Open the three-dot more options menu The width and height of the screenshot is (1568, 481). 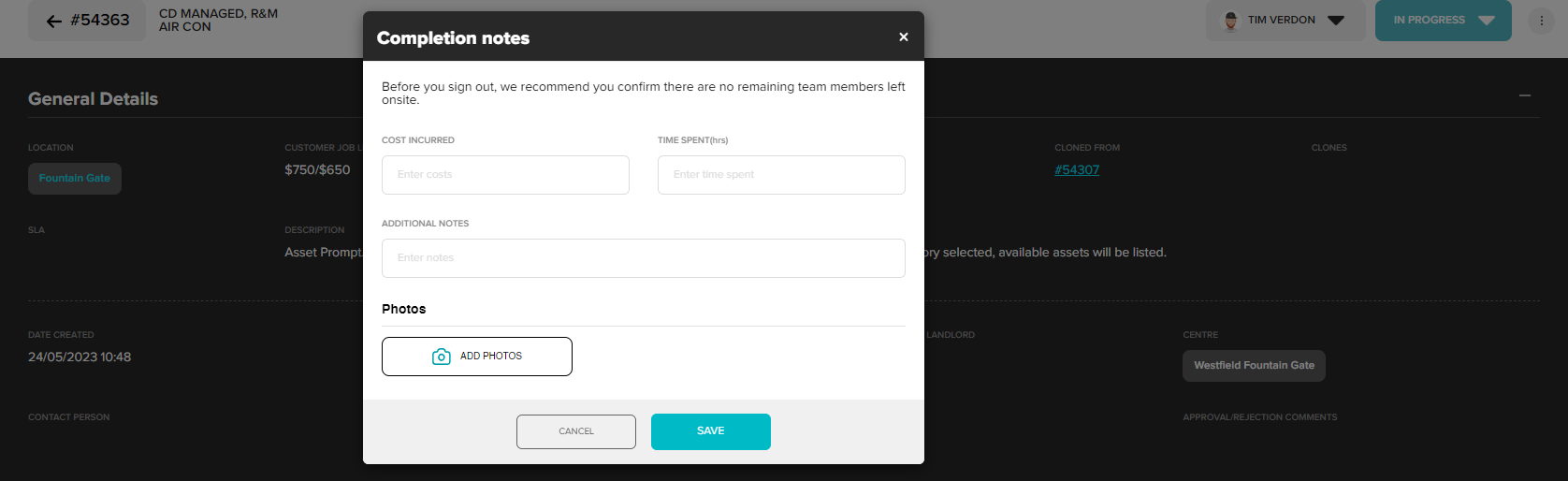(x=1541, y=21)
